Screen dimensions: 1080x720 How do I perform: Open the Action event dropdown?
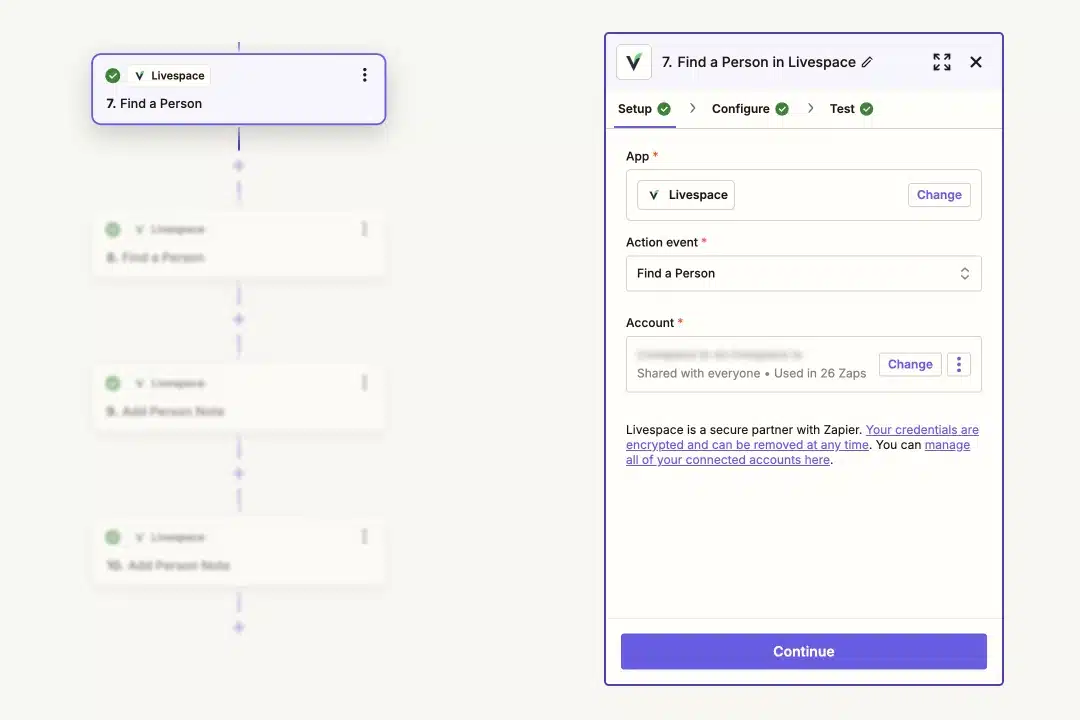803,274
